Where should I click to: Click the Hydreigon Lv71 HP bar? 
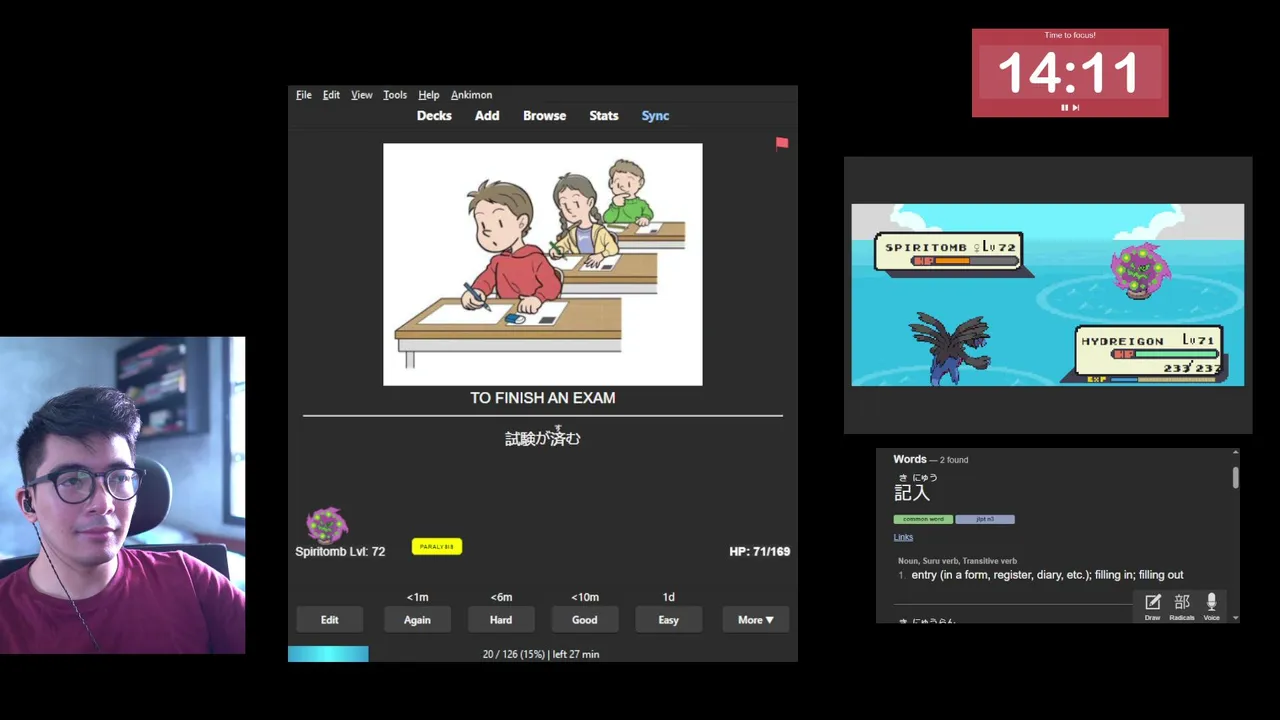click(x=1166, y=354)
